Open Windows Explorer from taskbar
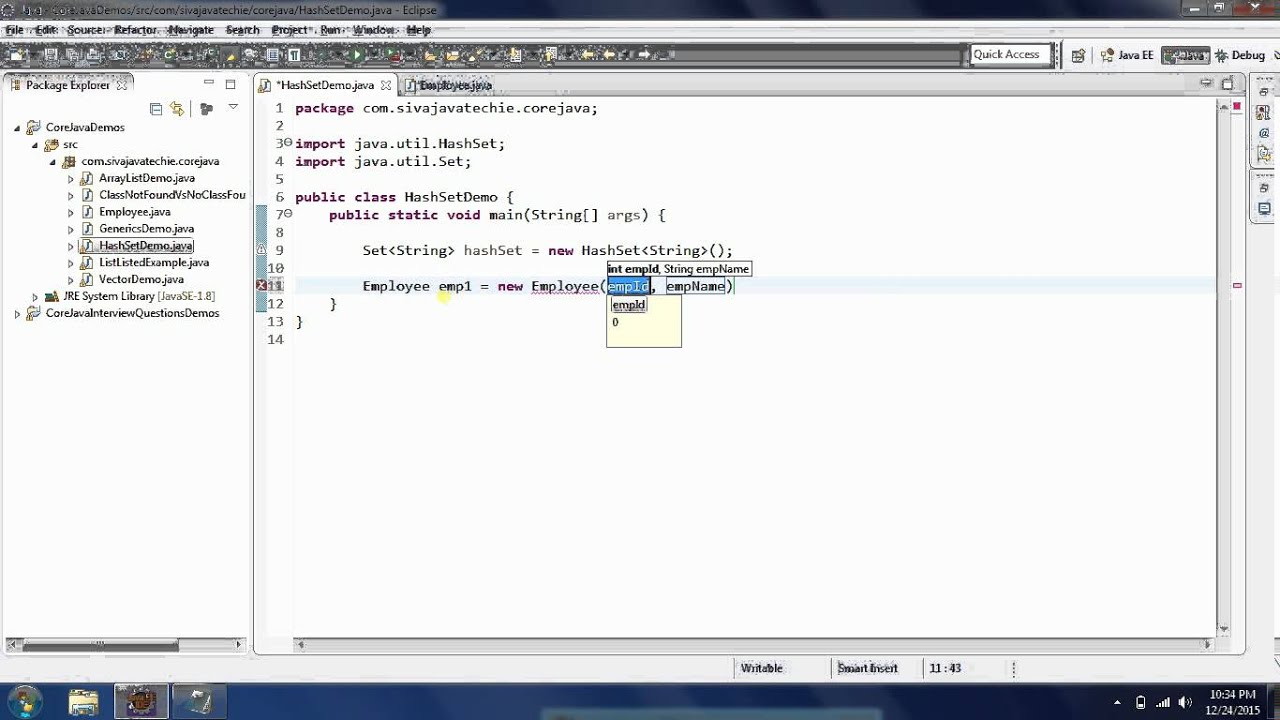Screen dimensions: 1280x720 pyautogui.click(x=84, y=701)
